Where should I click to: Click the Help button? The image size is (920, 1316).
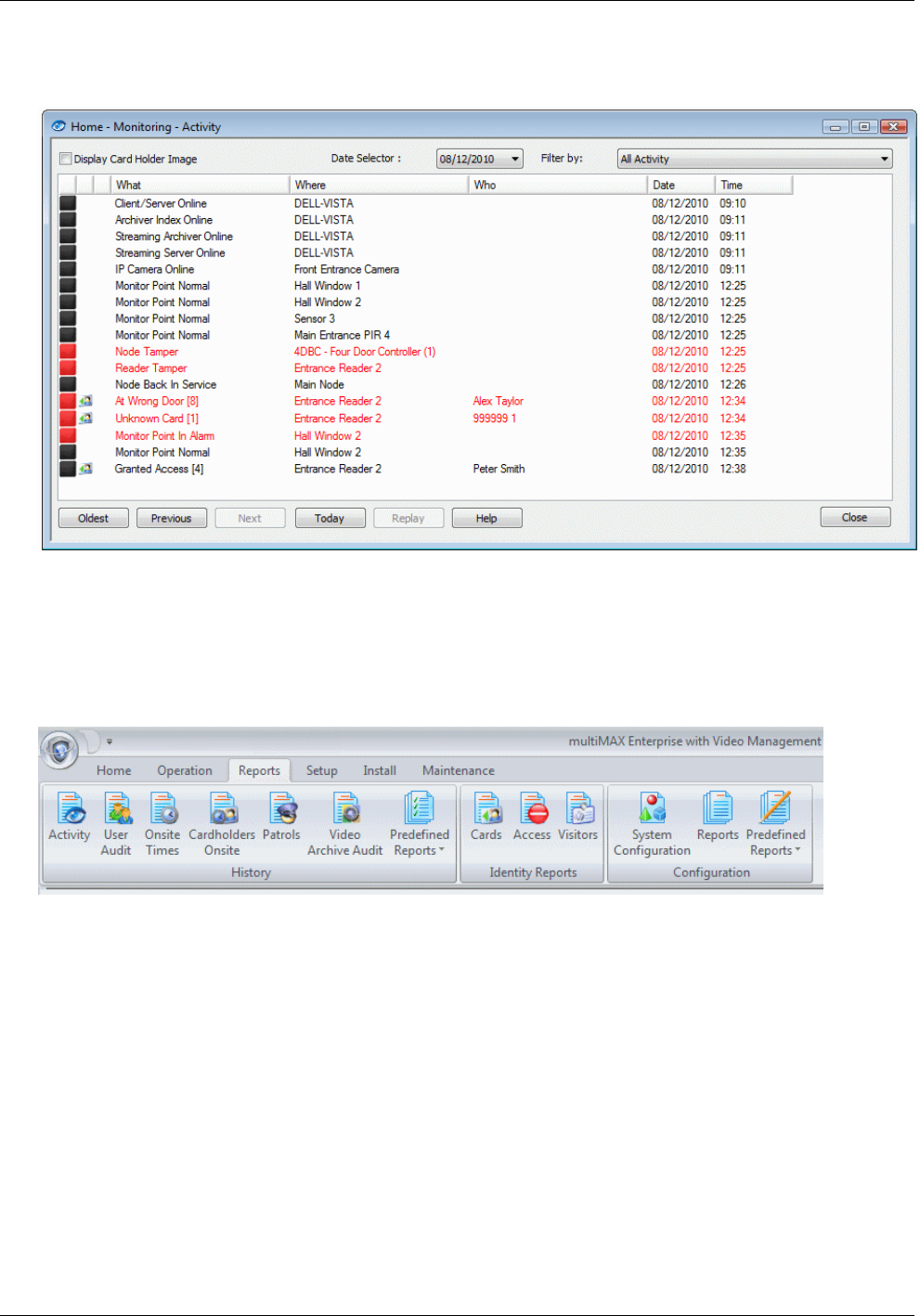pyautogui.click(x=486, y=518)
